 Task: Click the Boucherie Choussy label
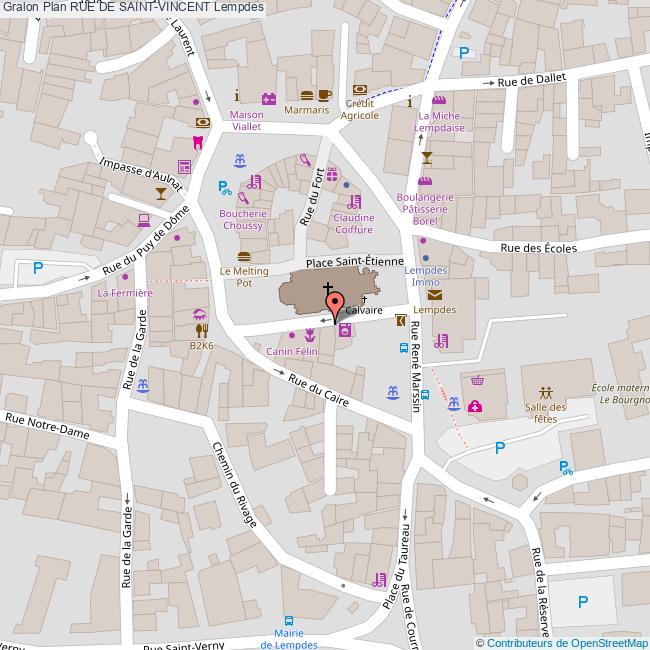pyautogui.click(x=243, y=219)
